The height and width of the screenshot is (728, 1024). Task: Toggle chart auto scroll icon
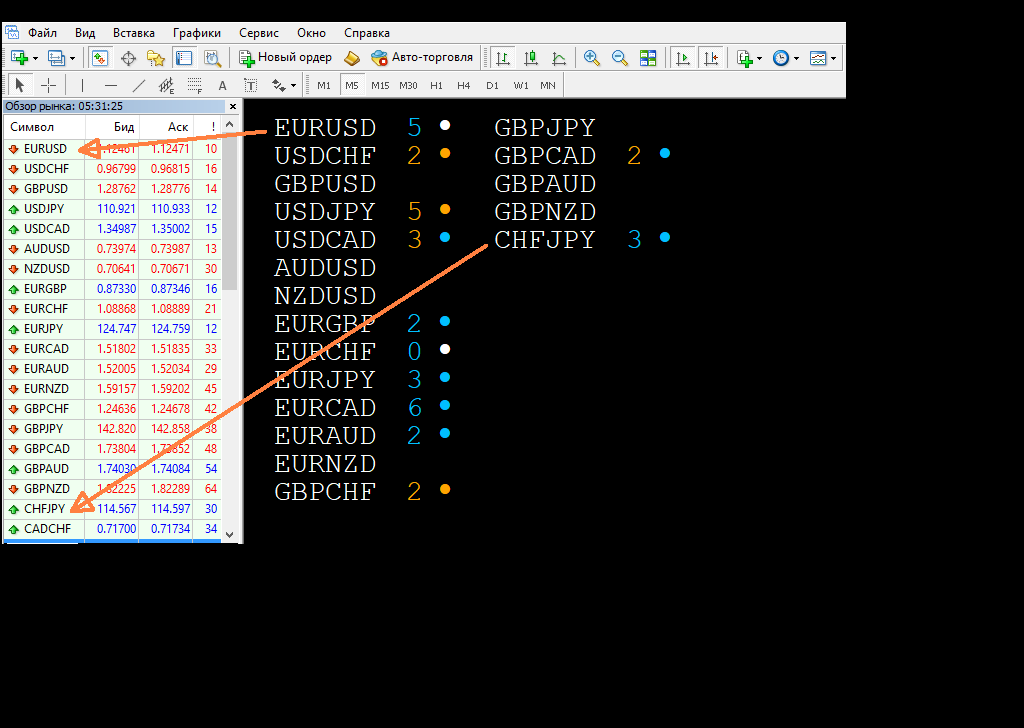click(x=682, y=58)
